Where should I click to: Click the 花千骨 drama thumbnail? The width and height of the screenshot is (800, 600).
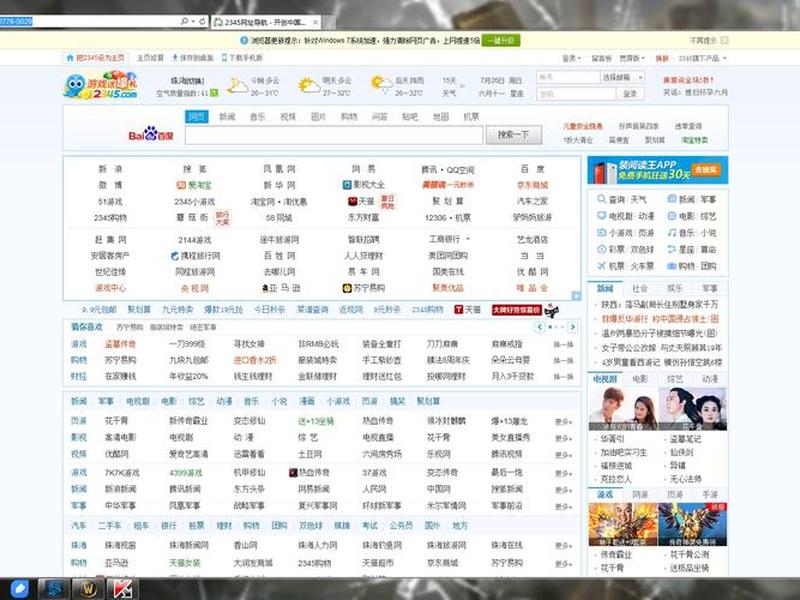pos(692,409)
